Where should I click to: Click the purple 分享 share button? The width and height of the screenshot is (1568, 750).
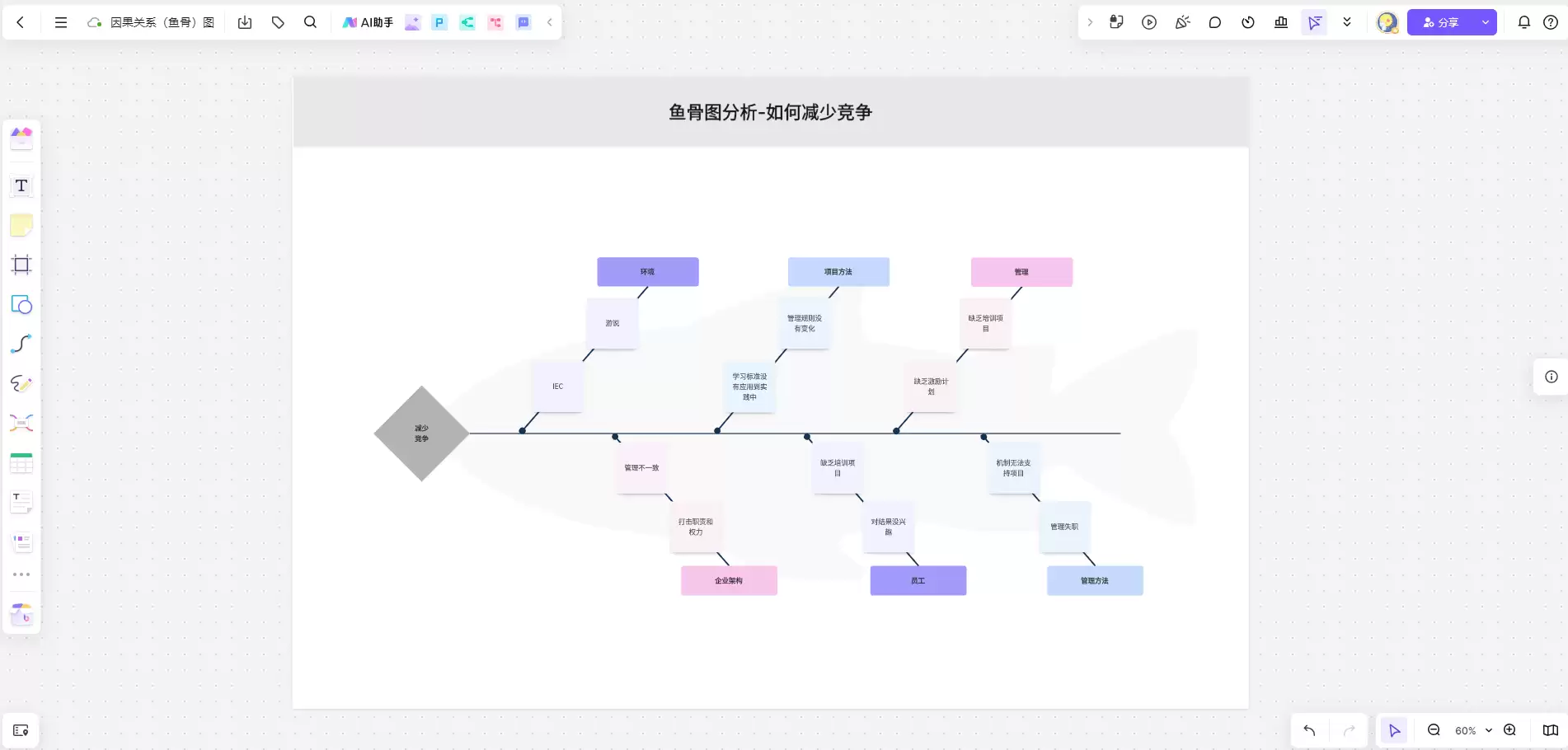click(x=1441, y=22)
